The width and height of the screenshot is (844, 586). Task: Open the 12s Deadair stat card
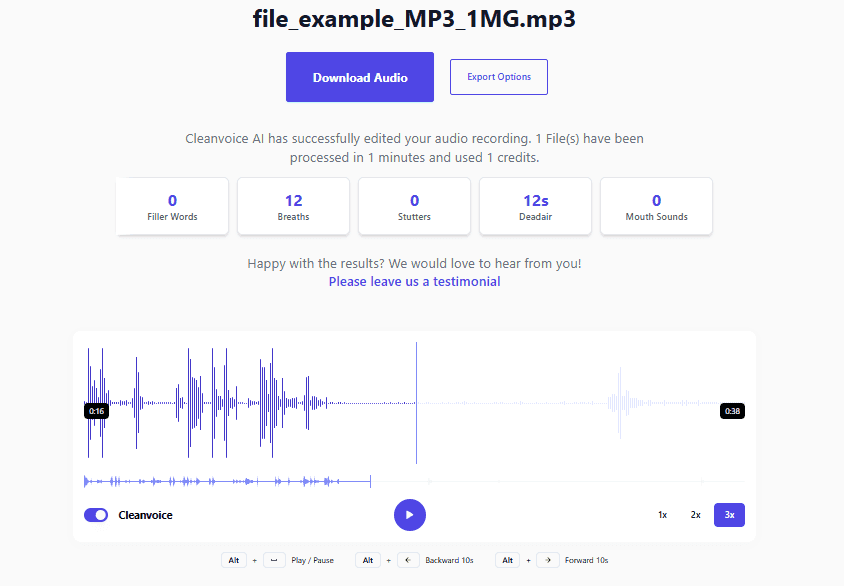535,207
